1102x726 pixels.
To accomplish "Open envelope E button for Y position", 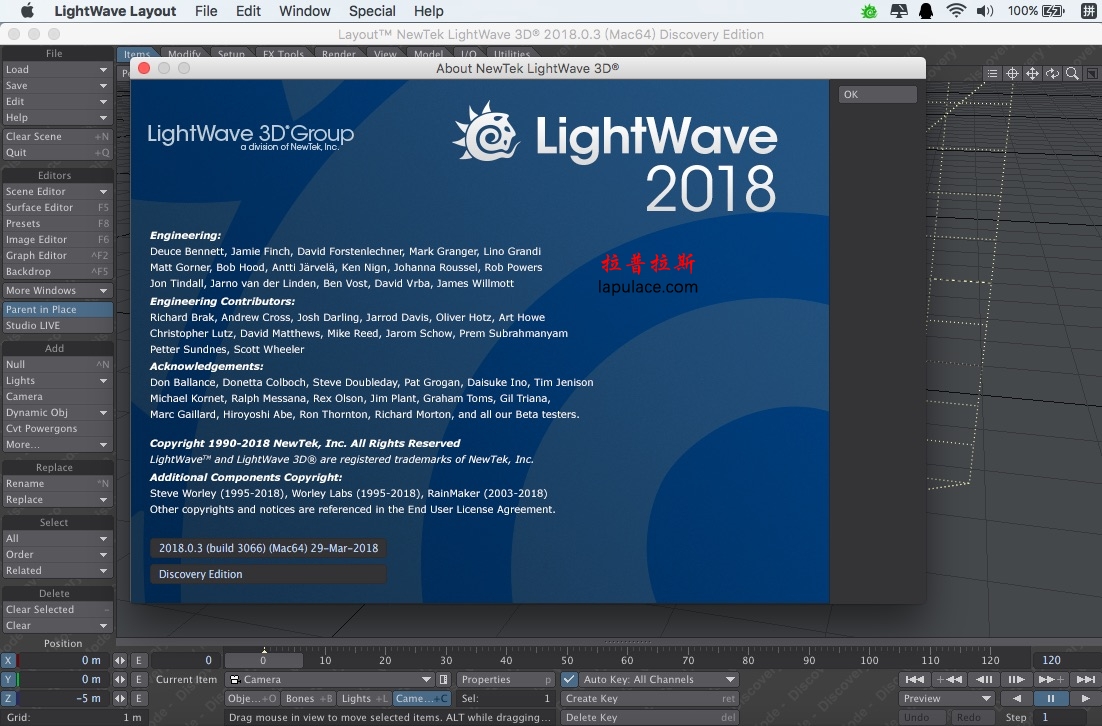I will pos(138,680).
